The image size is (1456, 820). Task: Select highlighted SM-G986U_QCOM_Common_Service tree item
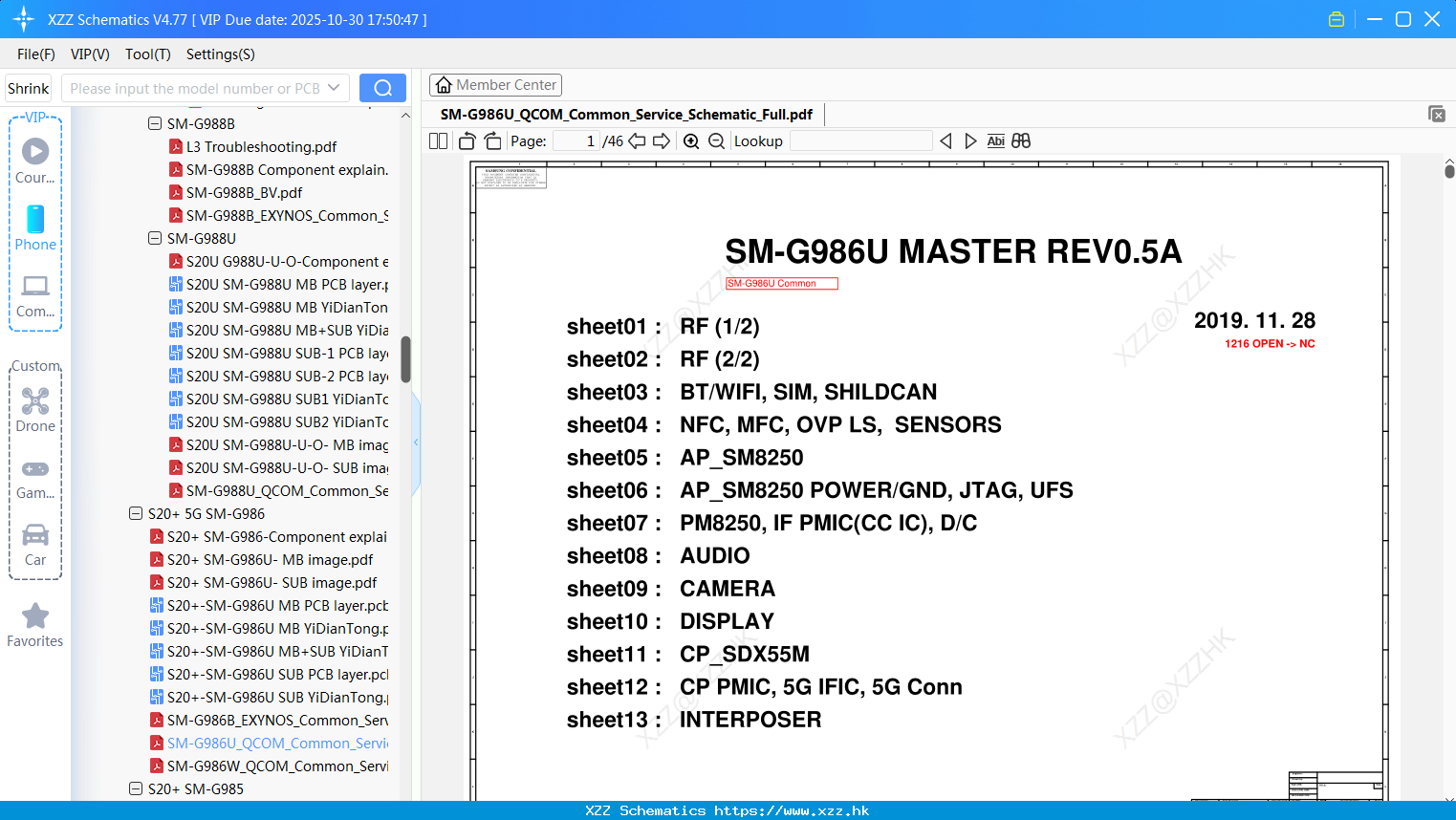pyautogui.click(x=269, y=743)
